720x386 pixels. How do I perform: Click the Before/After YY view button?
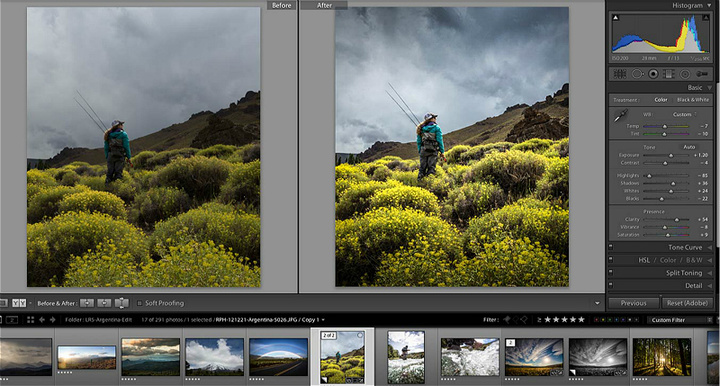click(19, 303)
